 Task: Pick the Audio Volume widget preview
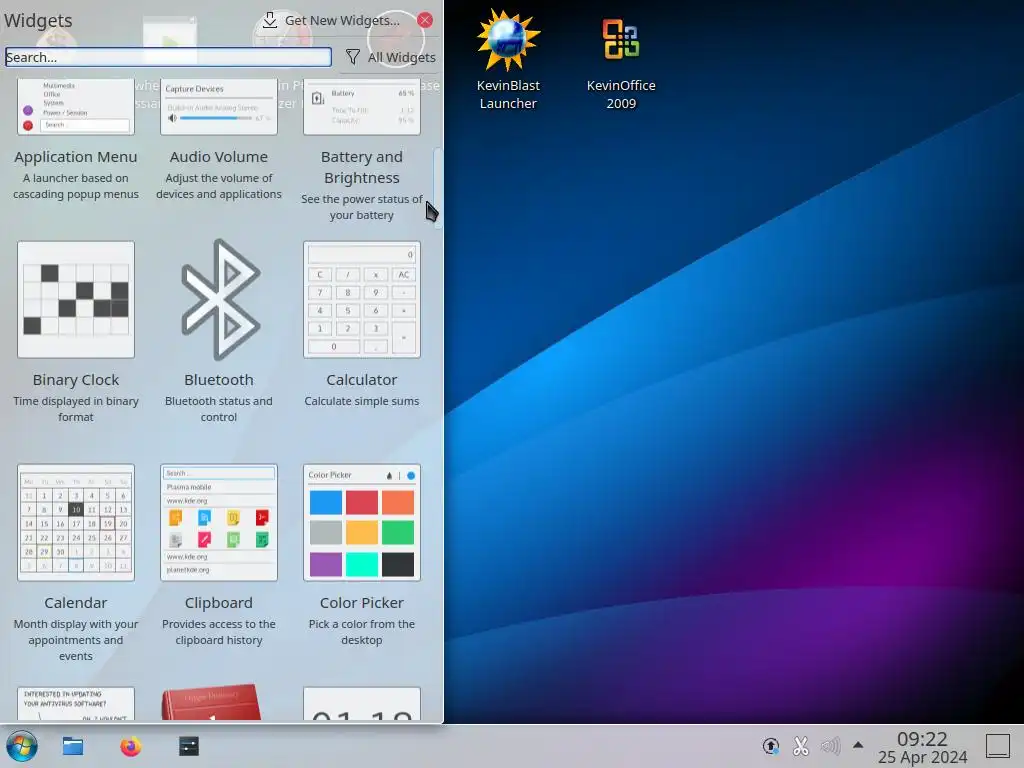(x=219, y=107)
